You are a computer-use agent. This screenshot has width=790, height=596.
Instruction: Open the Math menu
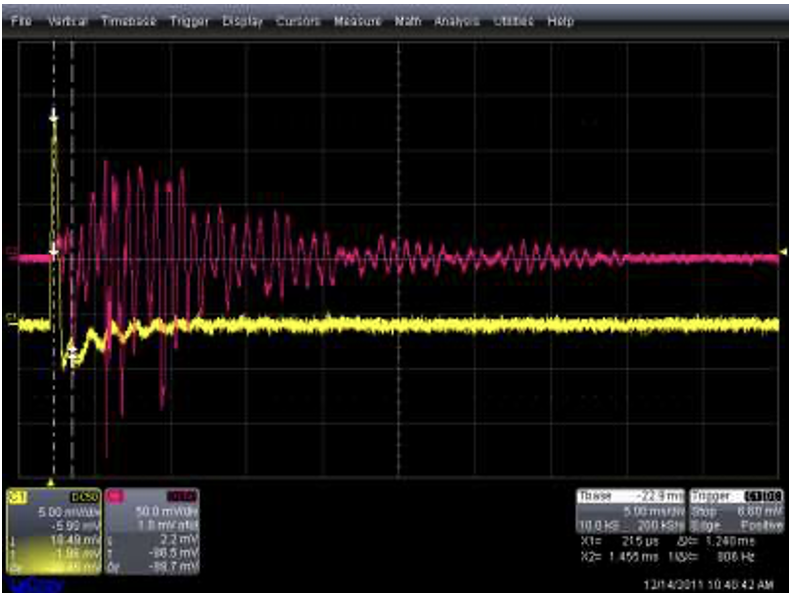pos(408,21)
